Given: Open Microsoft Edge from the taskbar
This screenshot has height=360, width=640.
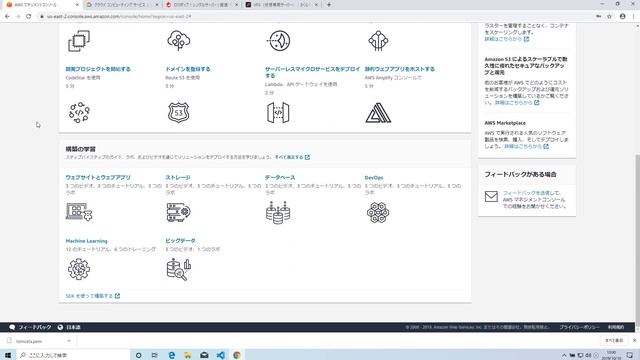Looking at the screenshot, I should 171,355.
